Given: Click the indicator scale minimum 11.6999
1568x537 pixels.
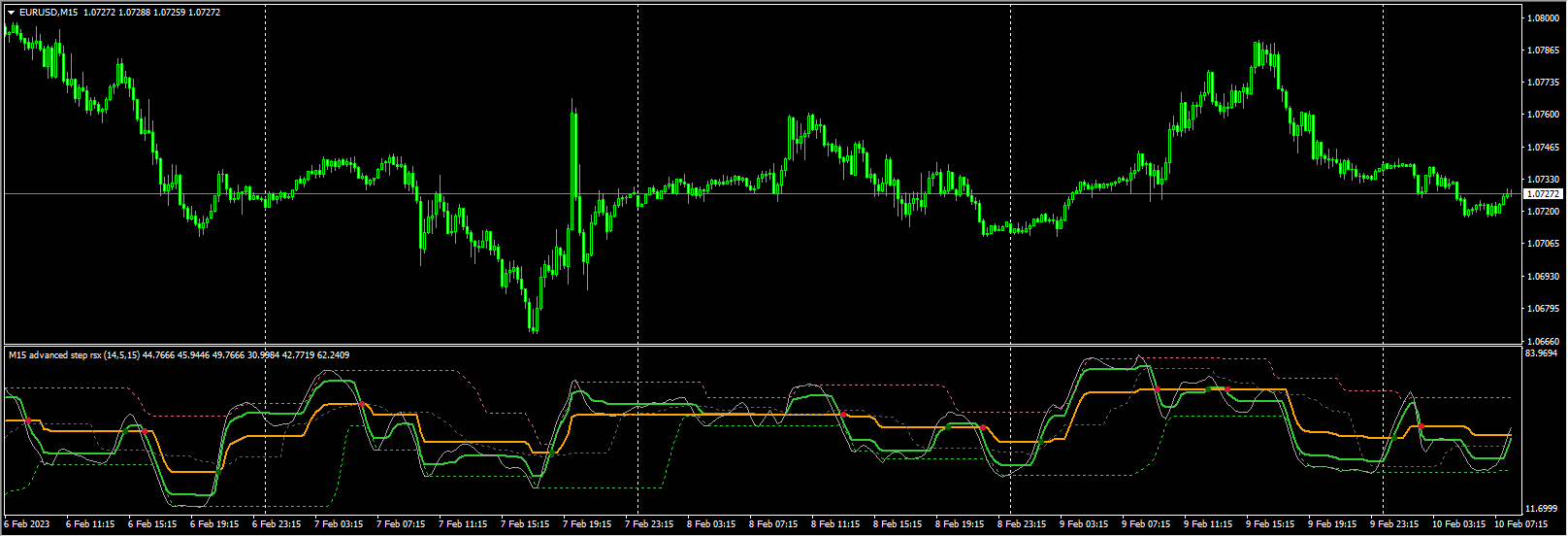Looking at the screenshot, I should click(x=1543, y=509).
